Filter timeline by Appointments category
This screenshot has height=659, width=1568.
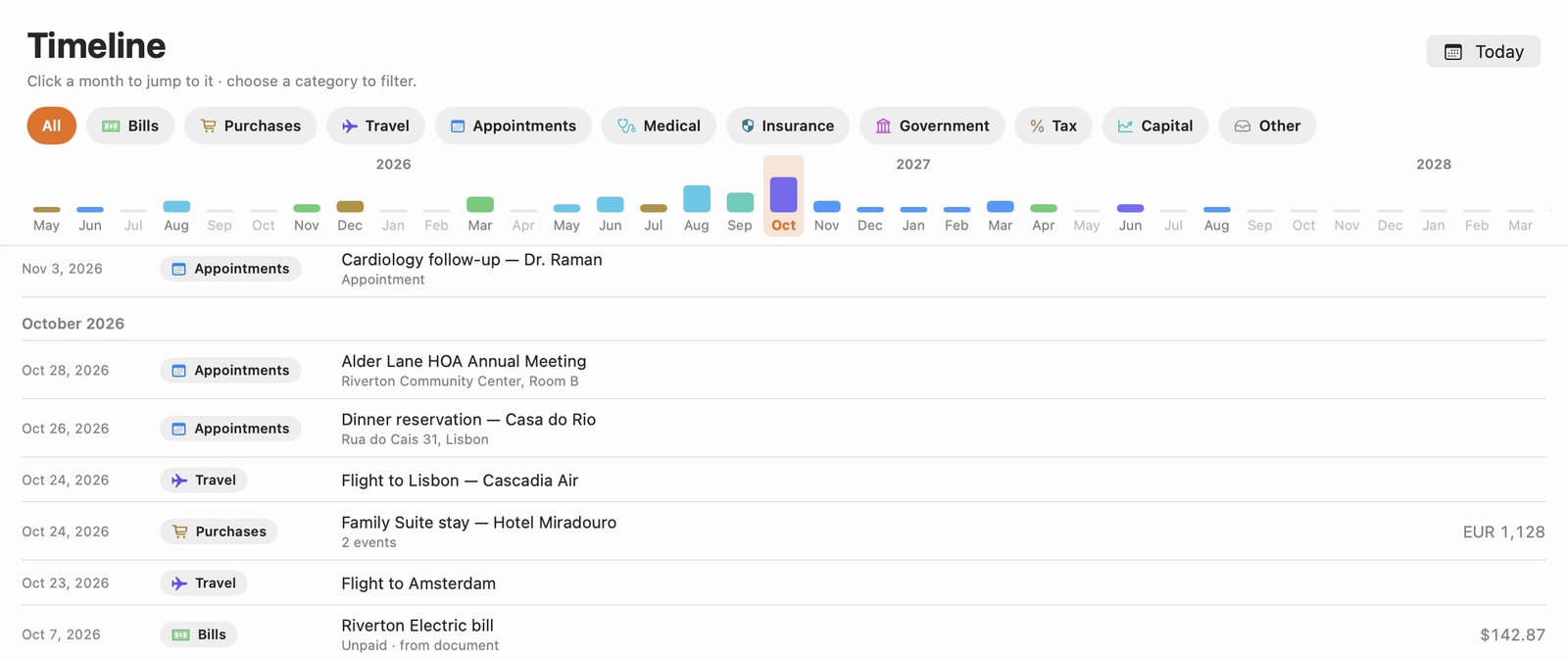pyautogui.click(x=514, y=126)
